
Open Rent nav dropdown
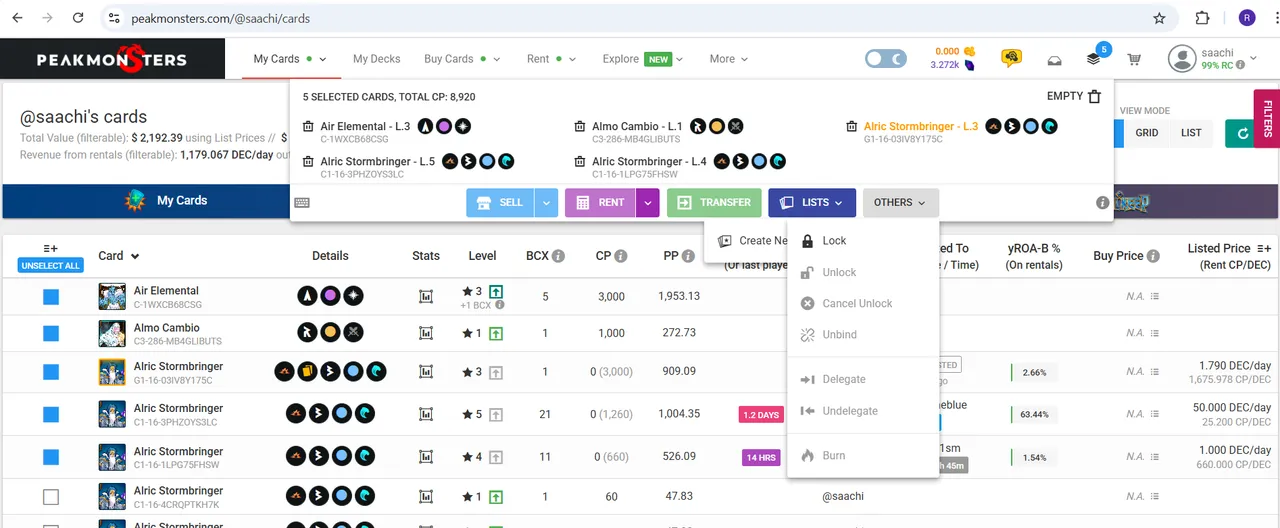pos(551,59)
